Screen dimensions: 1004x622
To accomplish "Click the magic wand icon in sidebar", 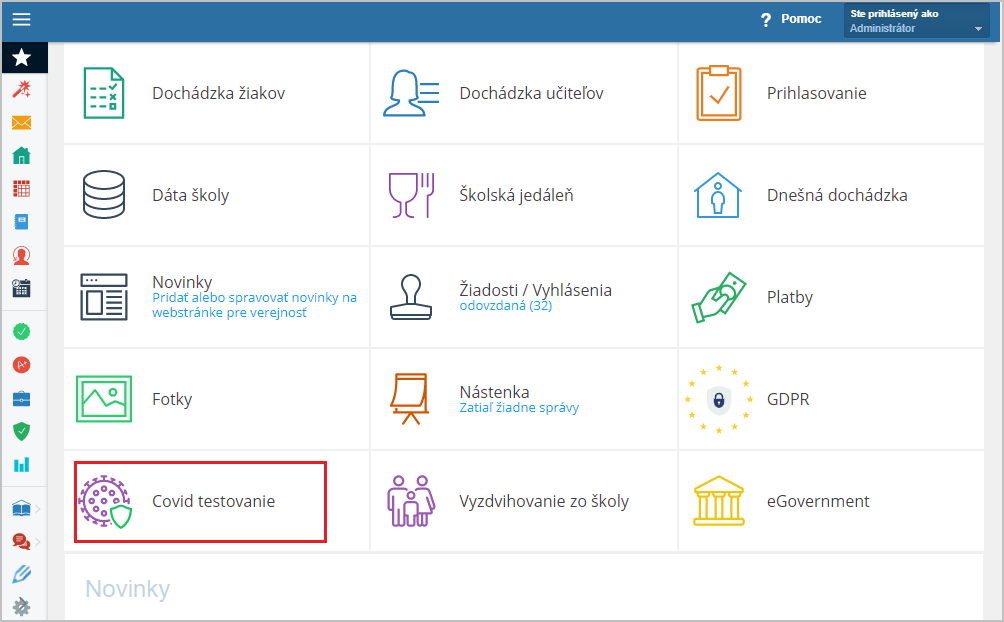I will coord(21,91).
